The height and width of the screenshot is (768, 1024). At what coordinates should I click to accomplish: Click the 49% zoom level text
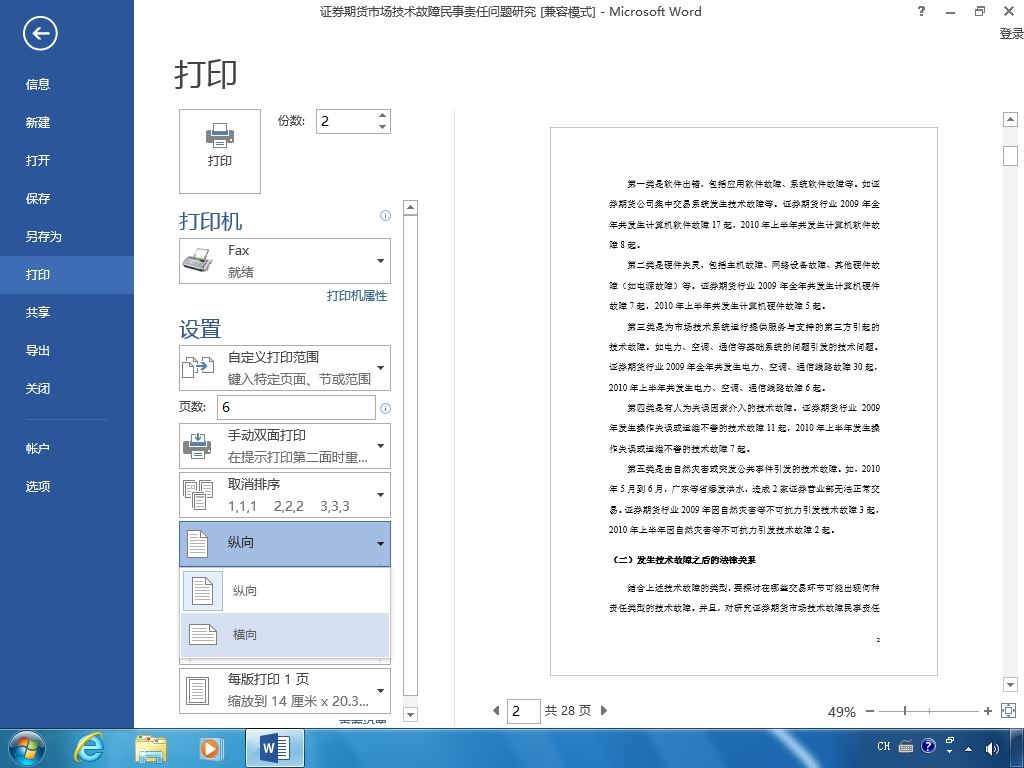tap(841, 712)
